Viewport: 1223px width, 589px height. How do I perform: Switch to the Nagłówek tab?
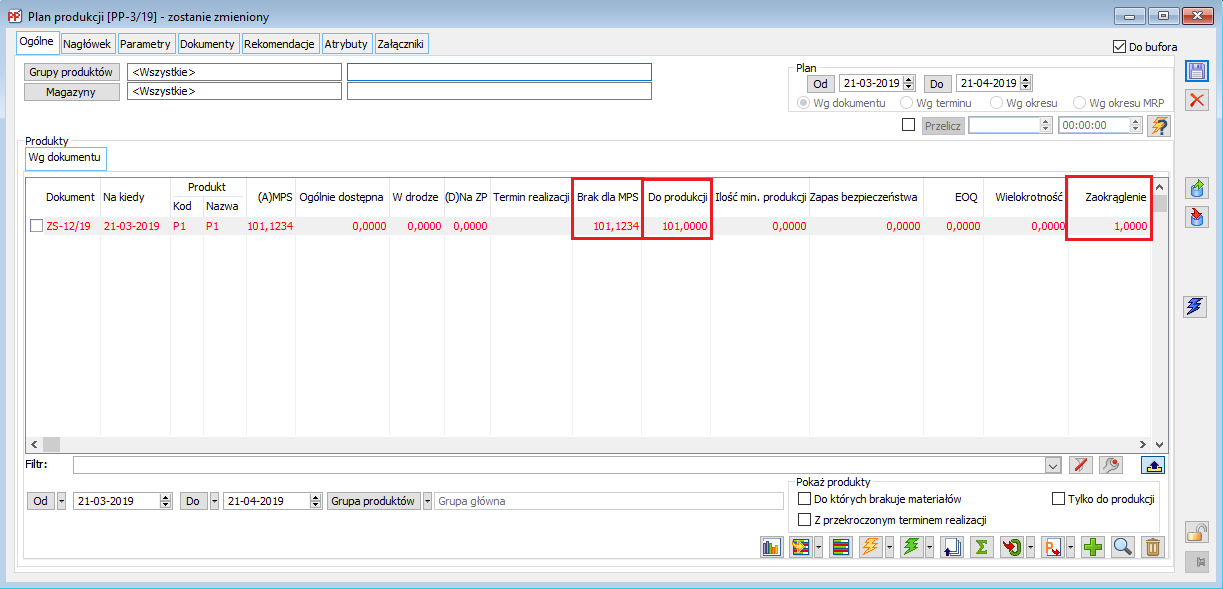(x=88, y=44)
